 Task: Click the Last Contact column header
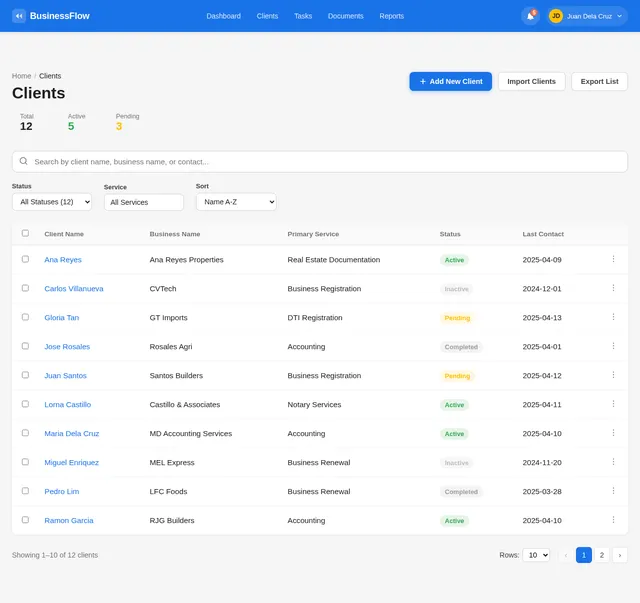click(x=543, y=234)
